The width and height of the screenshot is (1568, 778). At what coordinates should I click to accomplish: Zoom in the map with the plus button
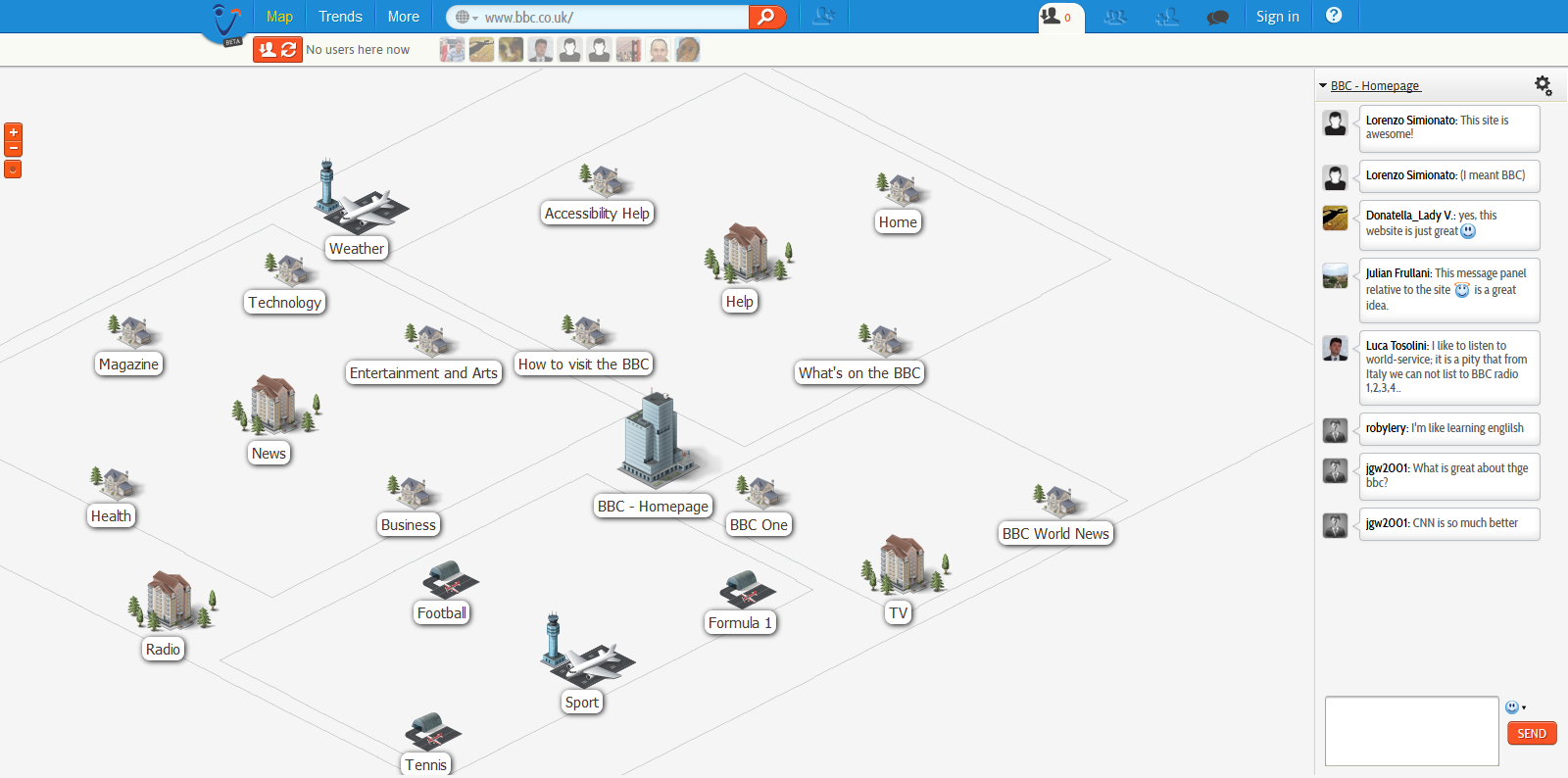(x=13, y=131)
